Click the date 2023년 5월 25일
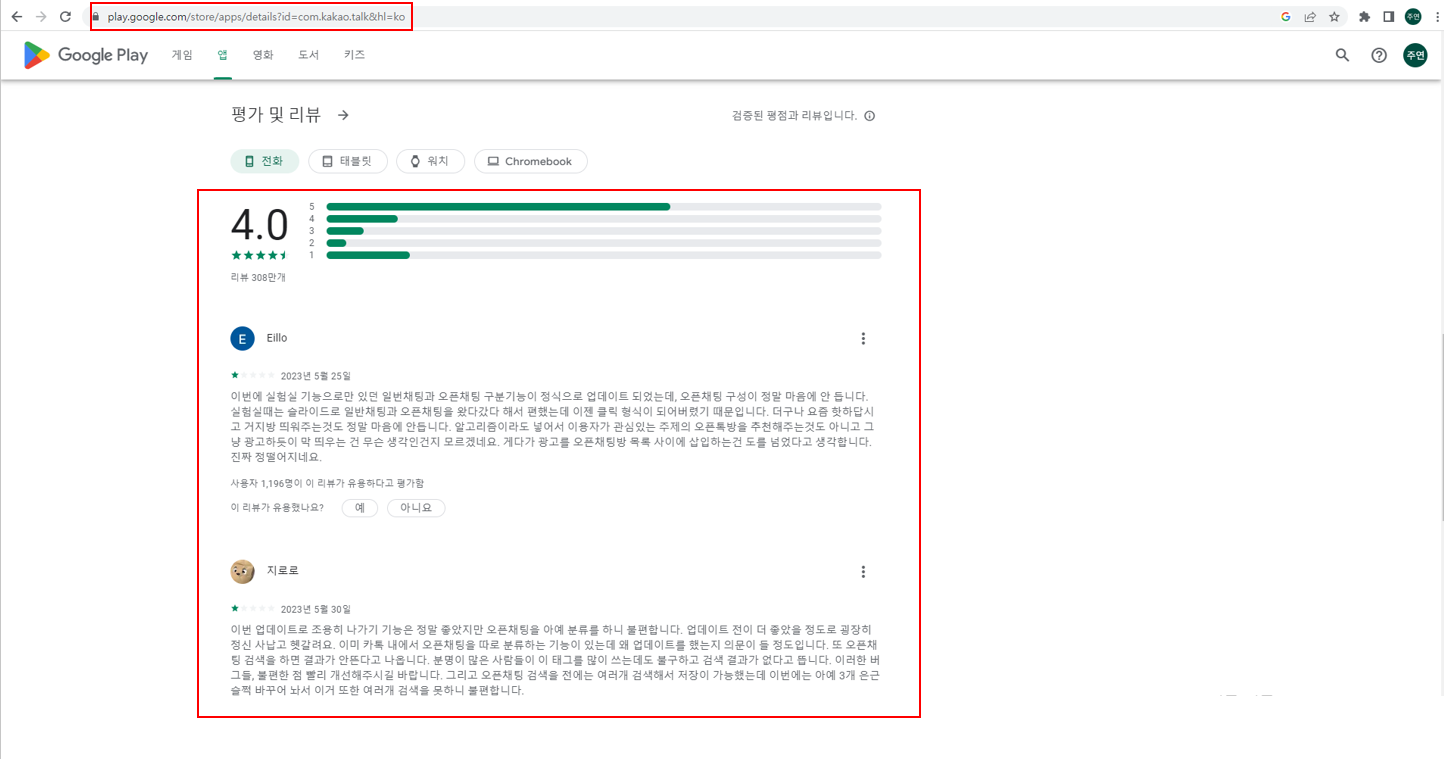Viewport: 1444px width, 759px height. (x=316, y=376)
